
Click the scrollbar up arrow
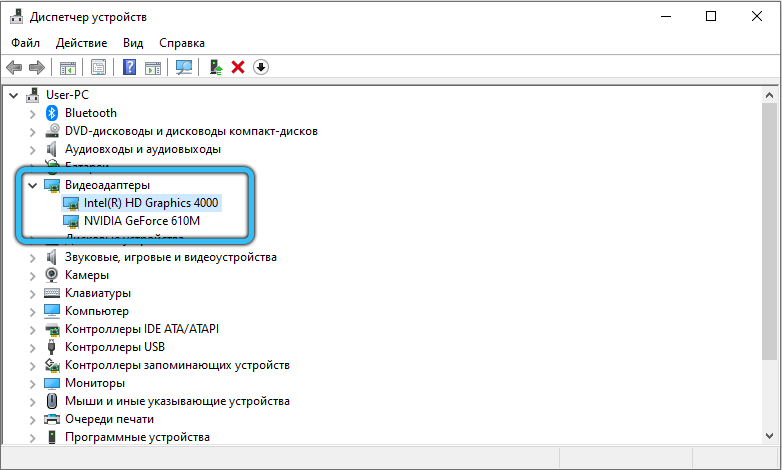tap(770, 95)
